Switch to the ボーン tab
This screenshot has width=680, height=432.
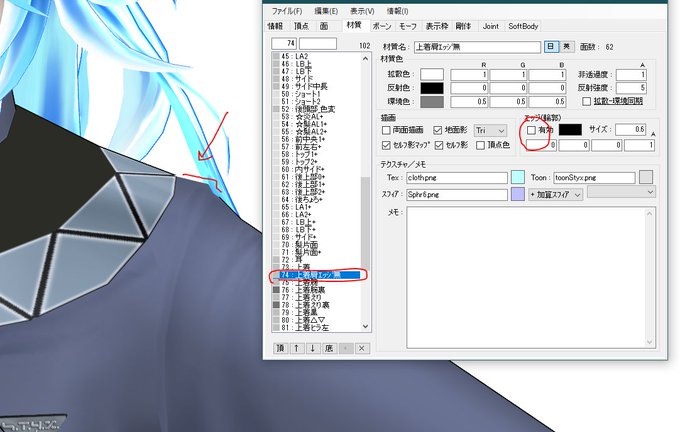pos(382,26)
